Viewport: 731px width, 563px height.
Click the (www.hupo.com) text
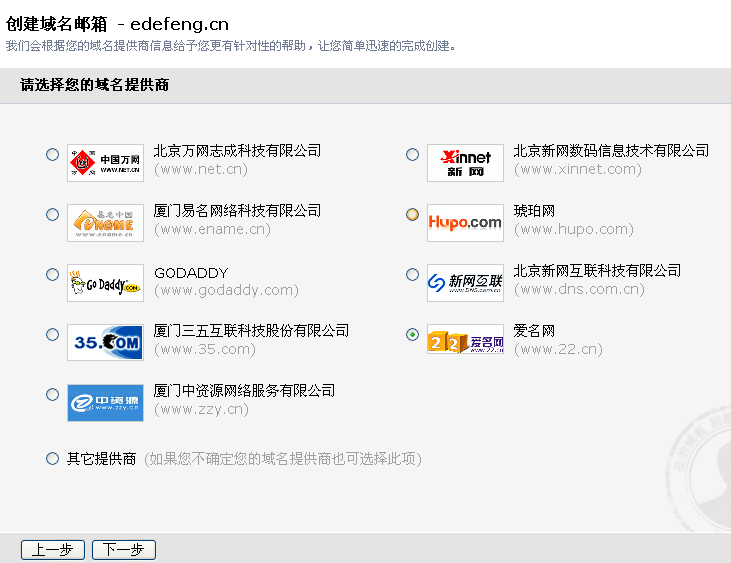coord(574,229)
